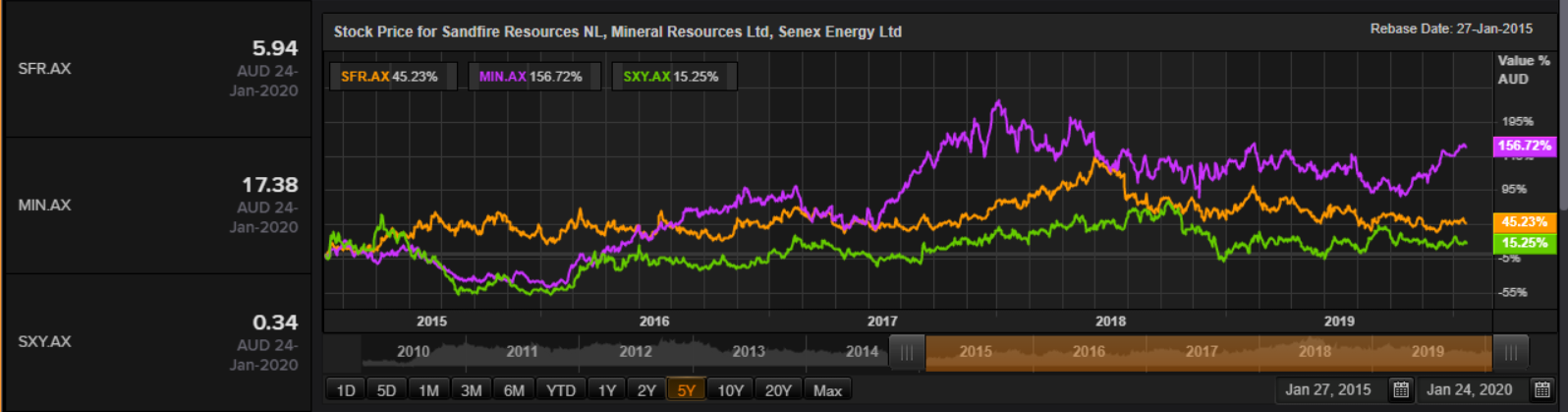Select the MIN.AX row in the list
The width and height of the screenshot is (1568, 412).
[x=157, y=206]
